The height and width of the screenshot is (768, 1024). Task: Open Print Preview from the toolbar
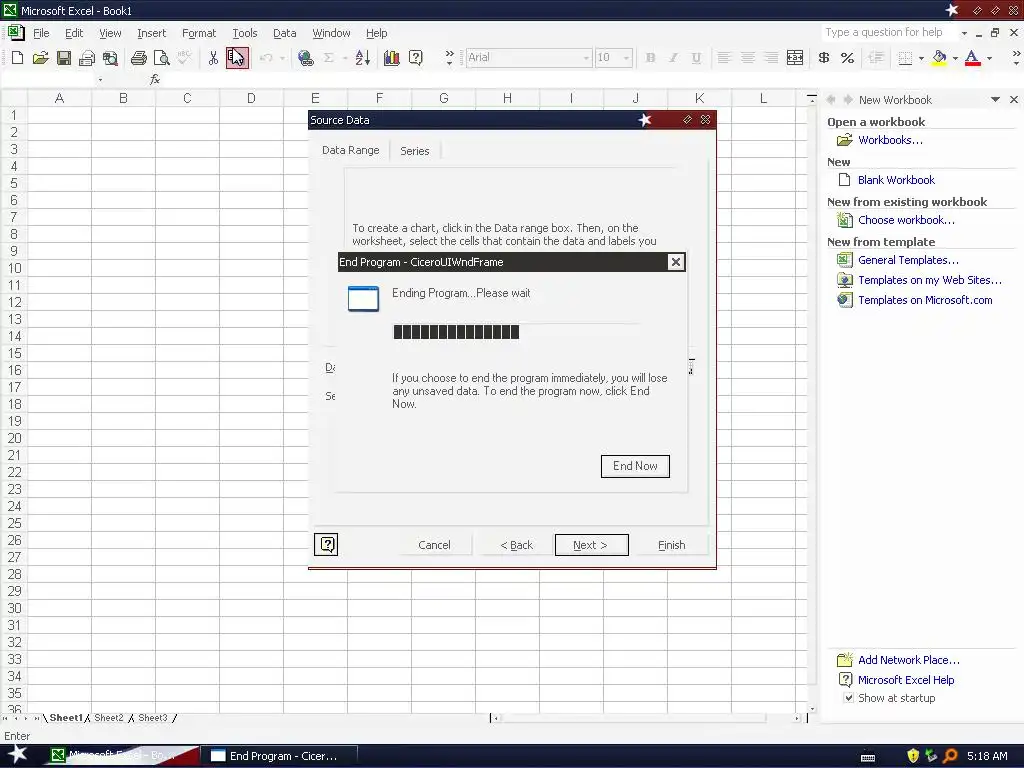click(x=161, y=57)
